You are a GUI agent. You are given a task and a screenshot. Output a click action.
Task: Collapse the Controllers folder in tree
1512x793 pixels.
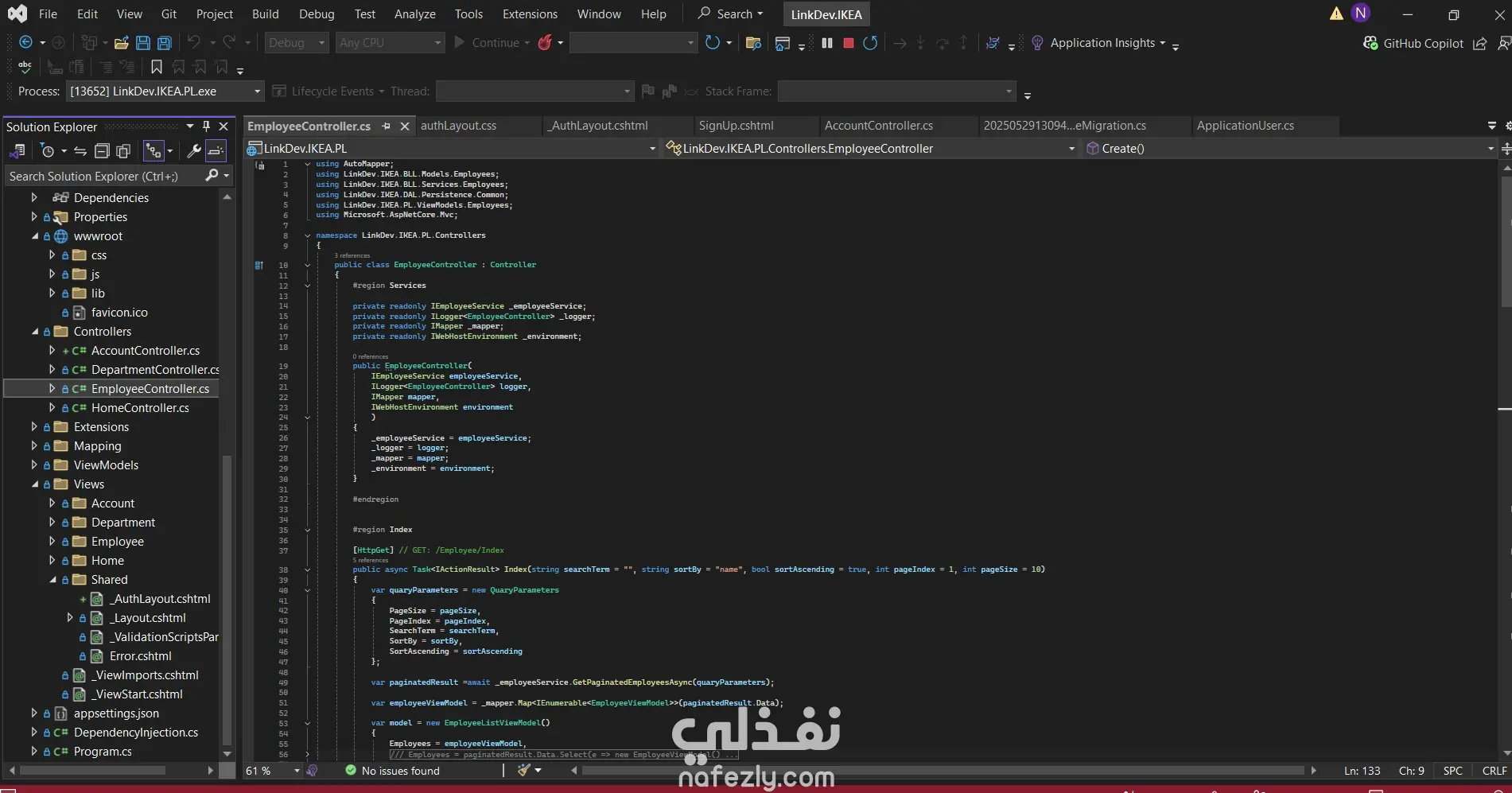tap(35, 332)
